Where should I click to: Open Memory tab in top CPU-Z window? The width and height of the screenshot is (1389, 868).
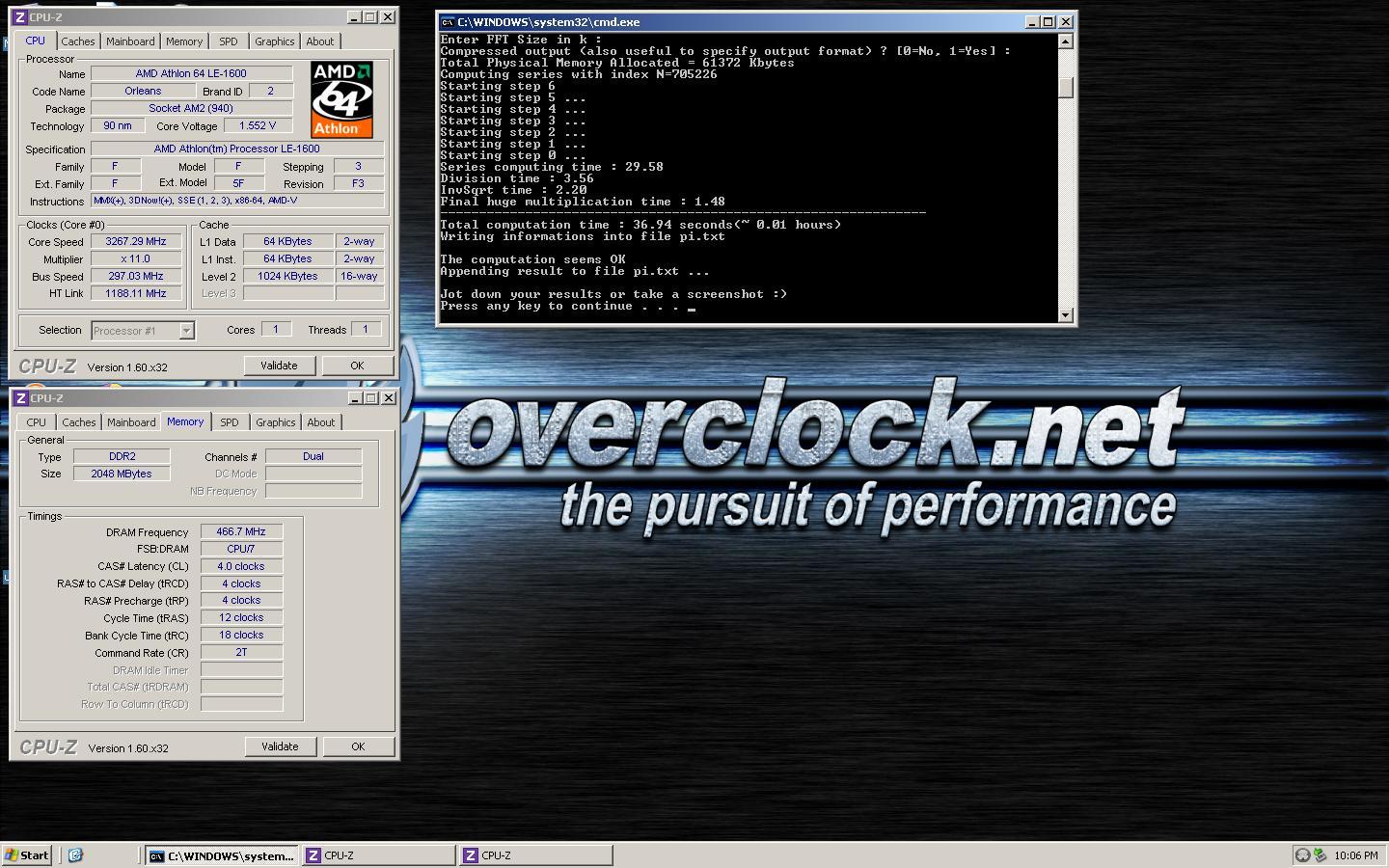184,41
